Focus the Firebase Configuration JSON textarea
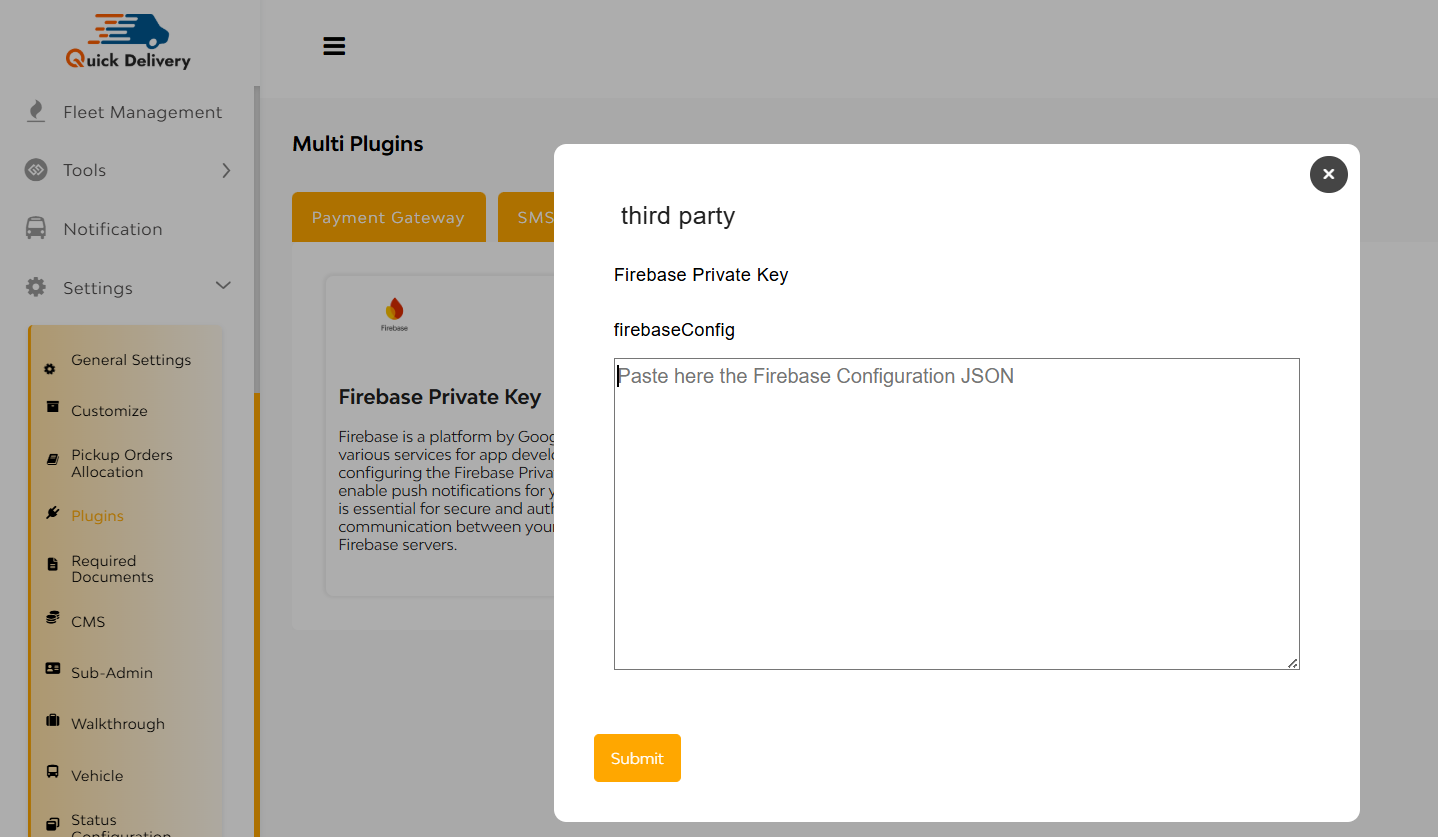This screenshot has height=837, width=1438. click(x=956, y=514)
